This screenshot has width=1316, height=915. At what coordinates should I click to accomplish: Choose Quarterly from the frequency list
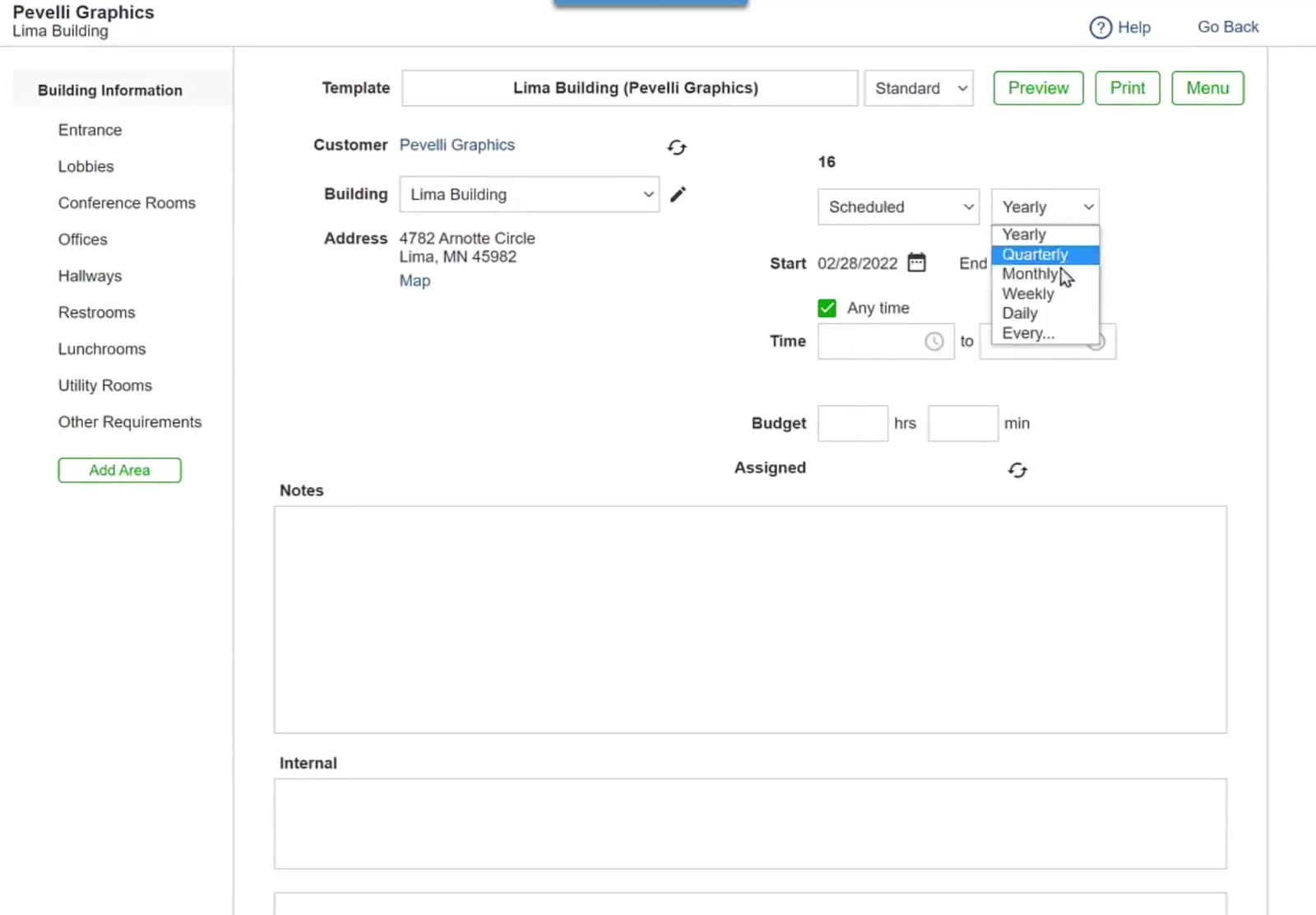click(1045, 254)
